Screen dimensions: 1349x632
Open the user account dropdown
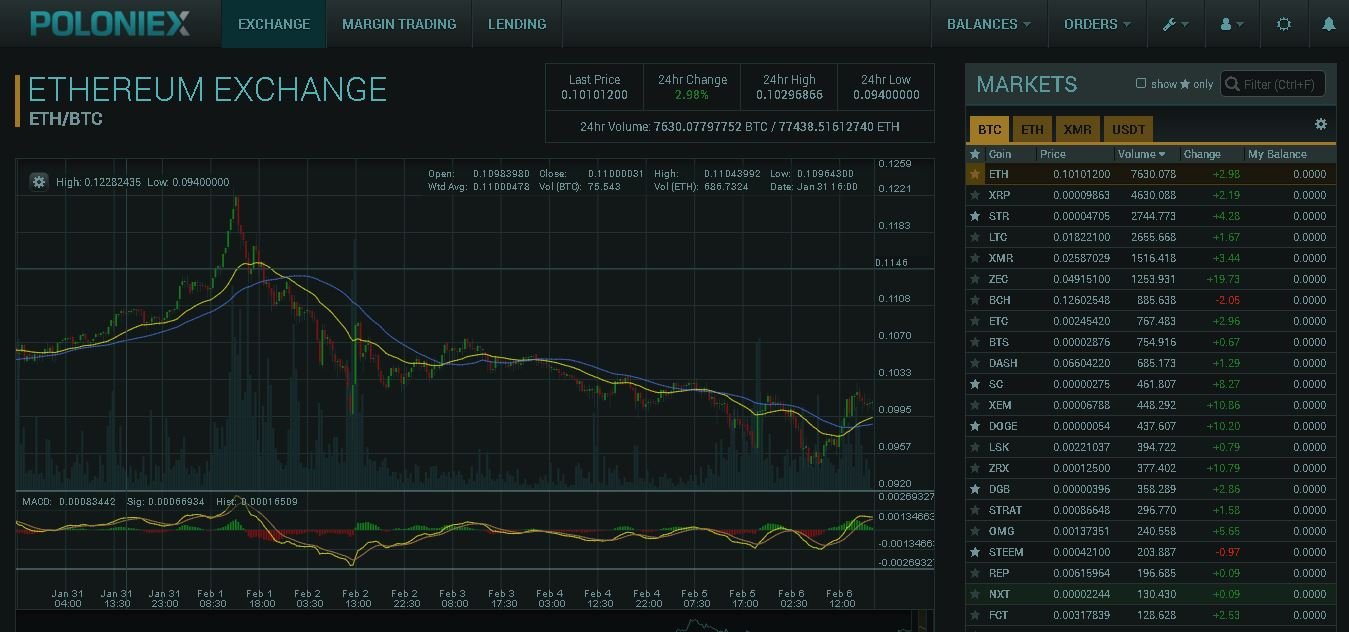point(1232,24)
